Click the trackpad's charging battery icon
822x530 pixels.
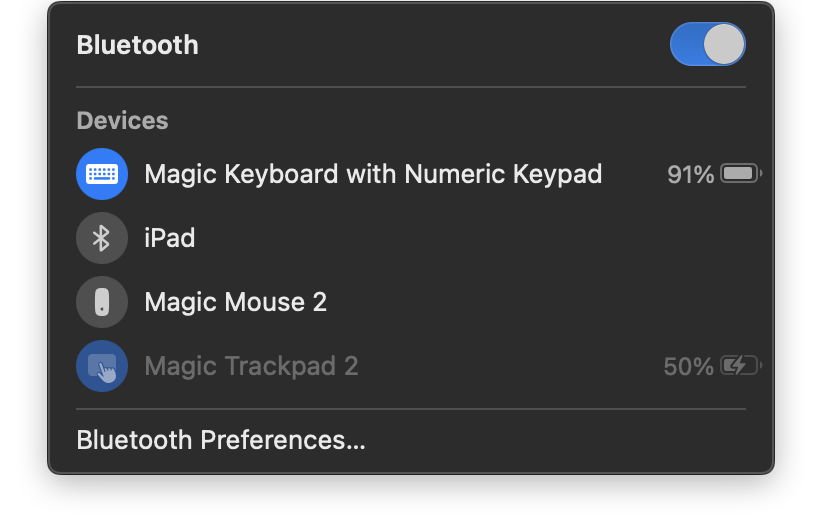coord(740,366)
